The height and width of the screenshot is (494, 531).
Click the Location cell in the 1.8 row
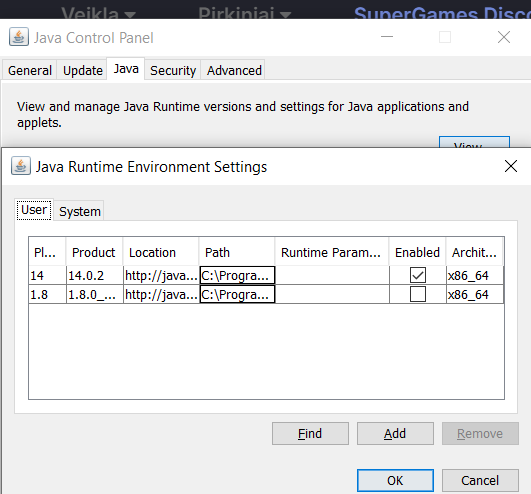[x=161, y=294]
